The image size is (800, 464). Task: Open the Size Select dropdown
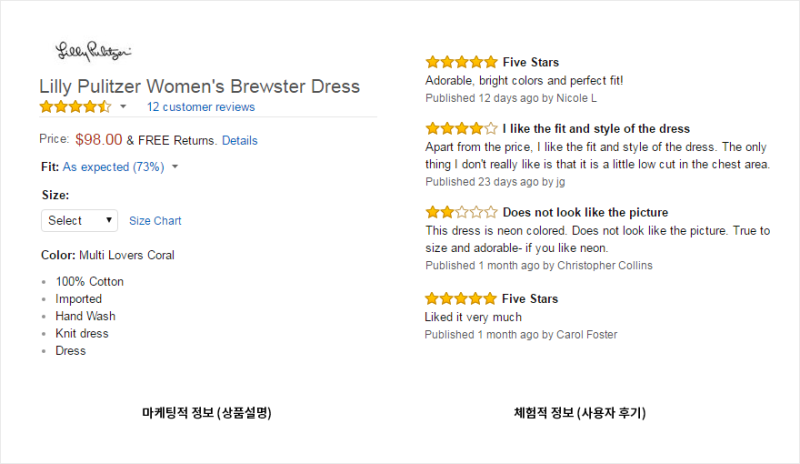pos(80,221)
